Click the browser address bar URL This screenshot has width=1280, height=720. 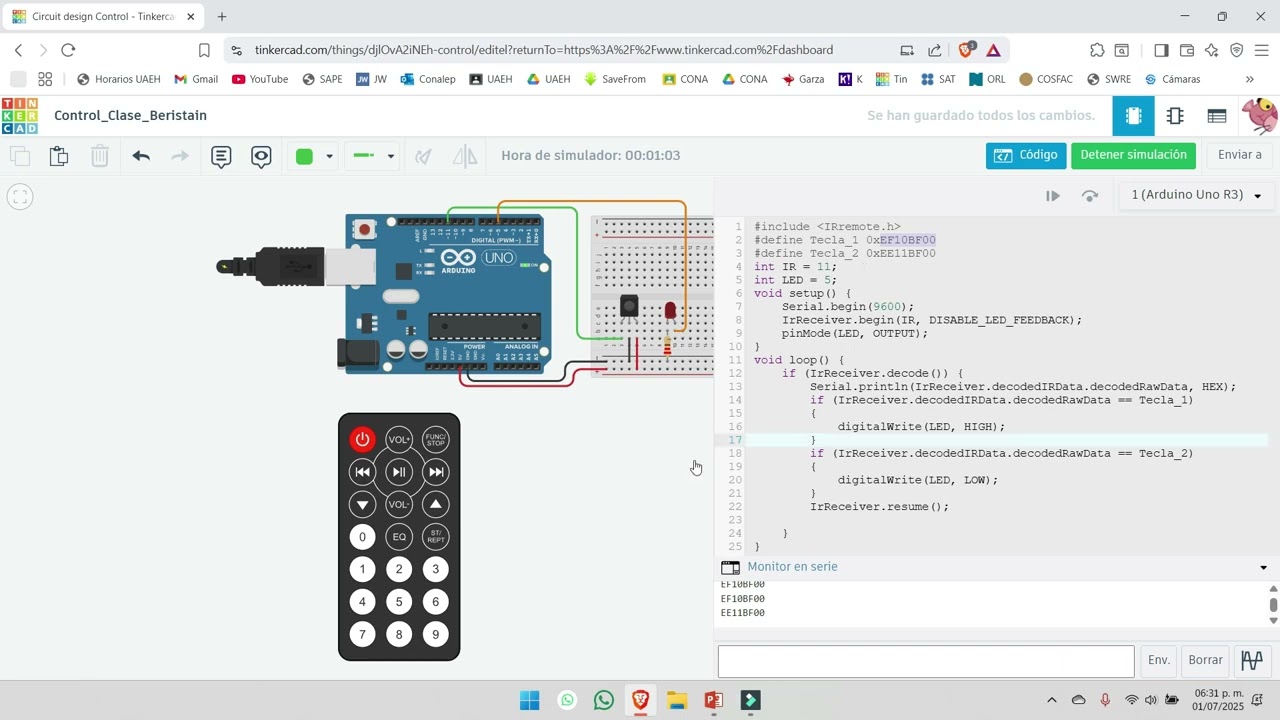click(544, 50)
